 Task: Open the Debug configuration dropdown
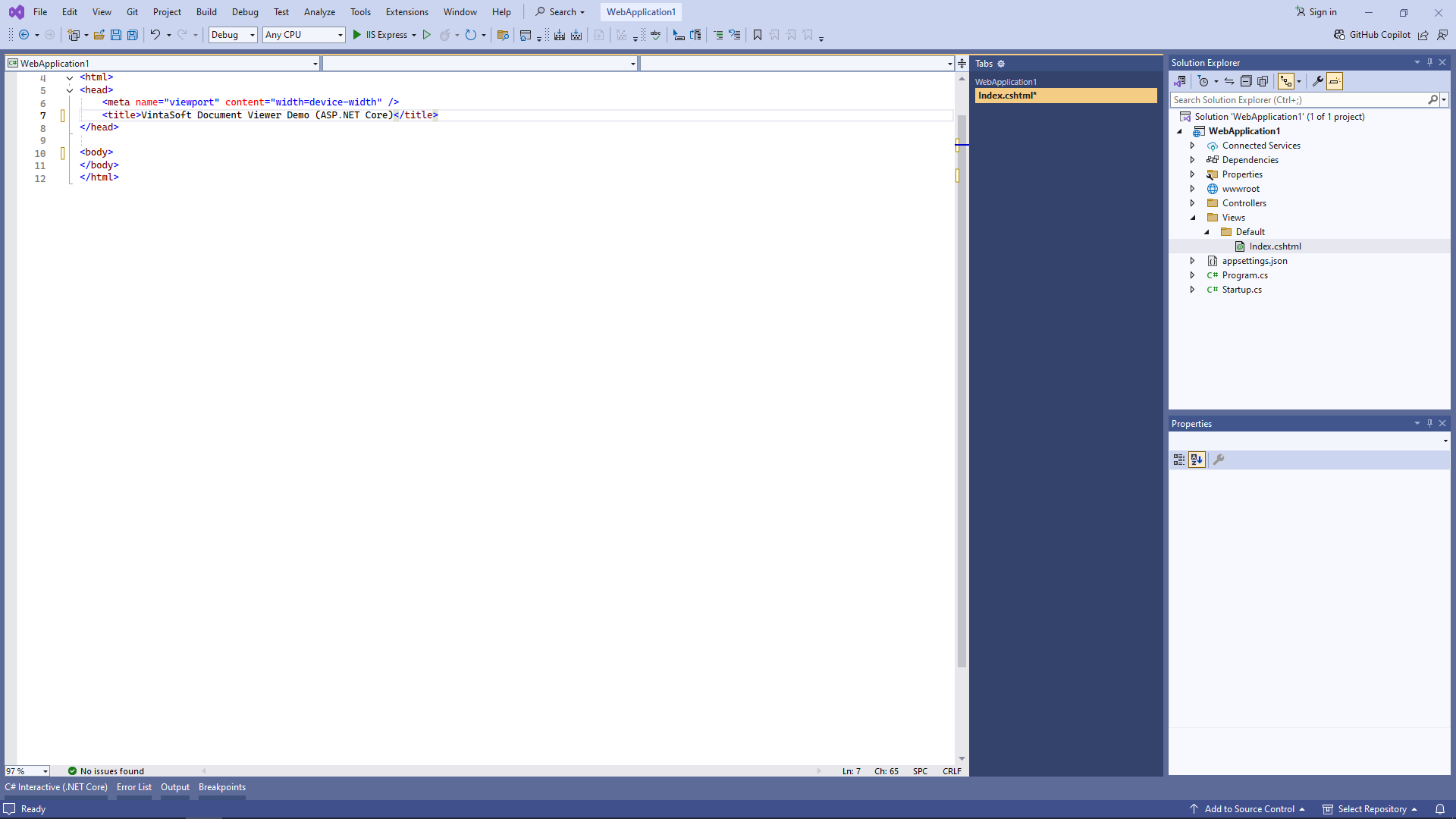tap(233, 35)
